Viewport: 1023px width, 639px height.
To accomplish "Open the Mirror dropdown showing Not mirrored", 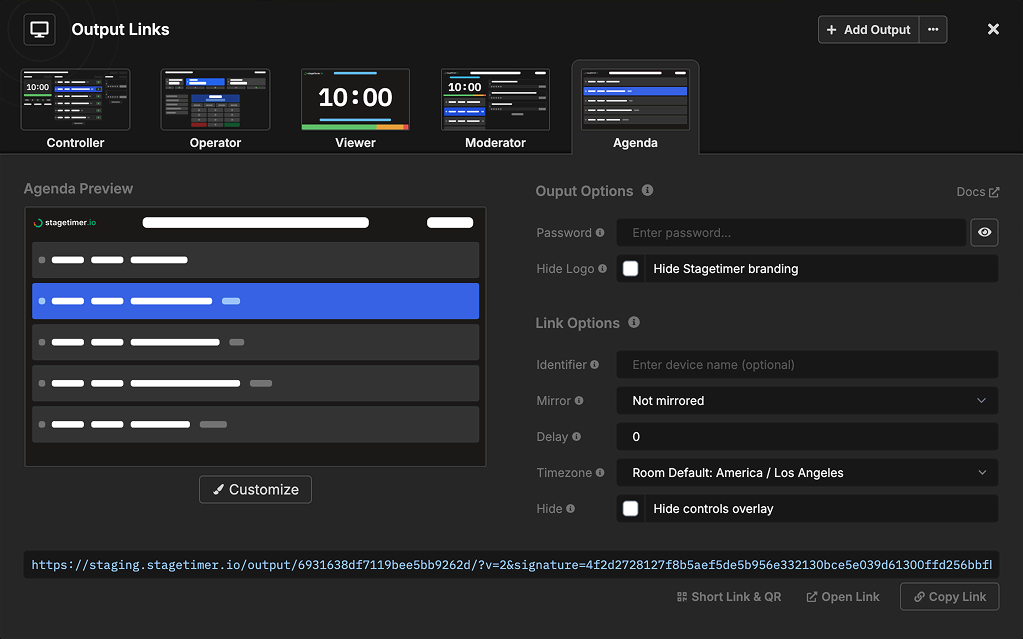I will point(807,400).
